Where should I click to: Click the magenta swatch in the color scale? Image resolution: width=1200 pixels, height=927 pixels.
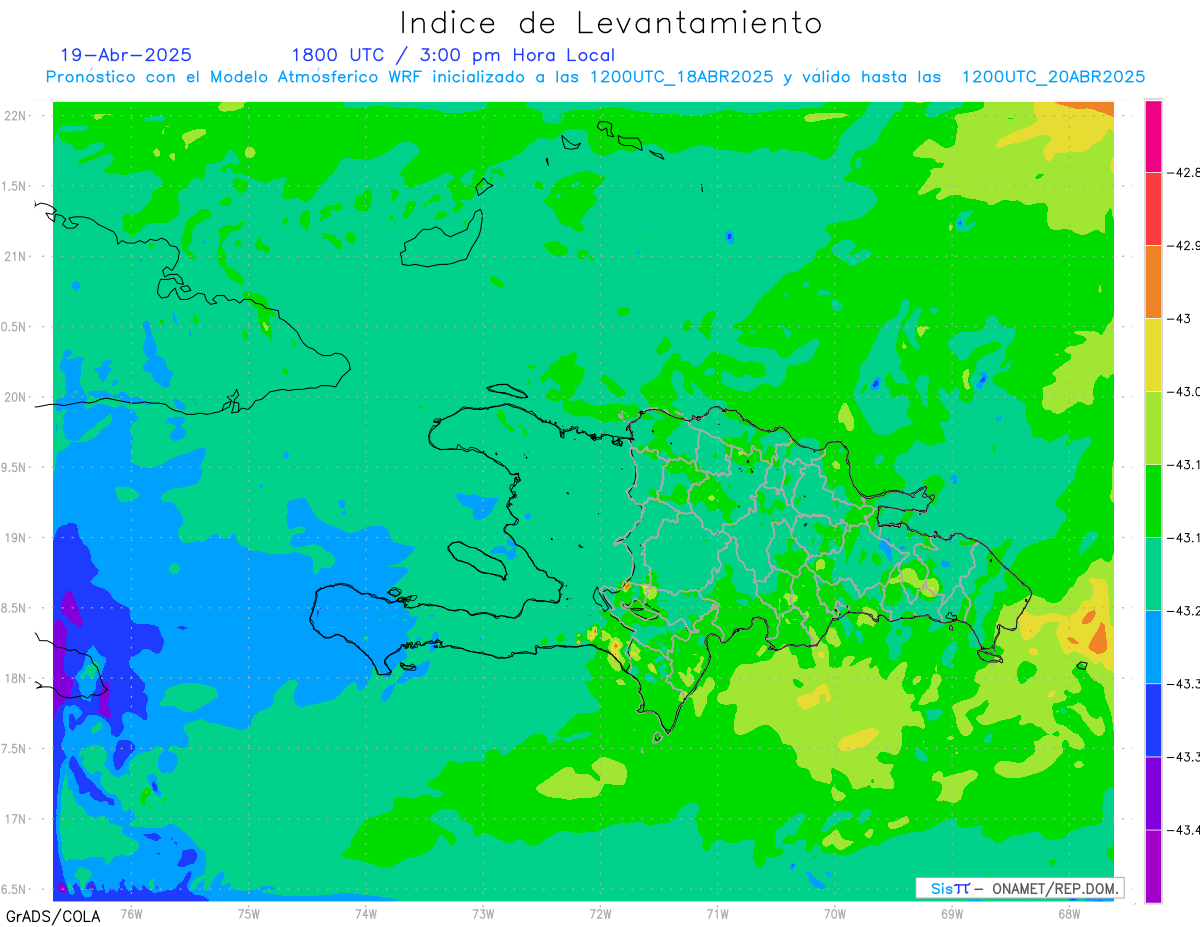click(x=1153, y=136)
